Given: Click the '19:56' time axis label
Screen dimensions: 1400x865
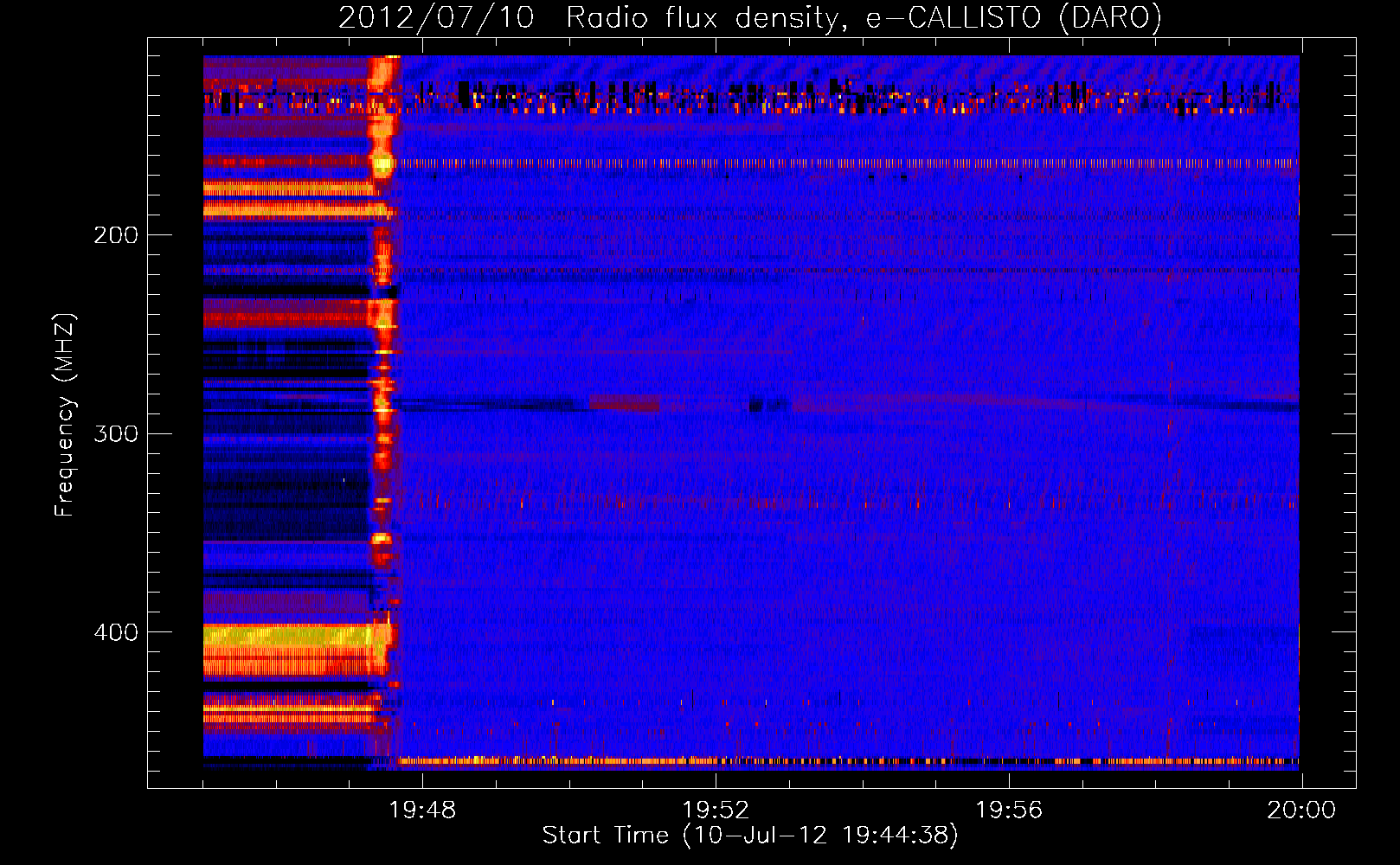Looking at the screenshot, I should pyautogui.click(x=1009, y=811).
